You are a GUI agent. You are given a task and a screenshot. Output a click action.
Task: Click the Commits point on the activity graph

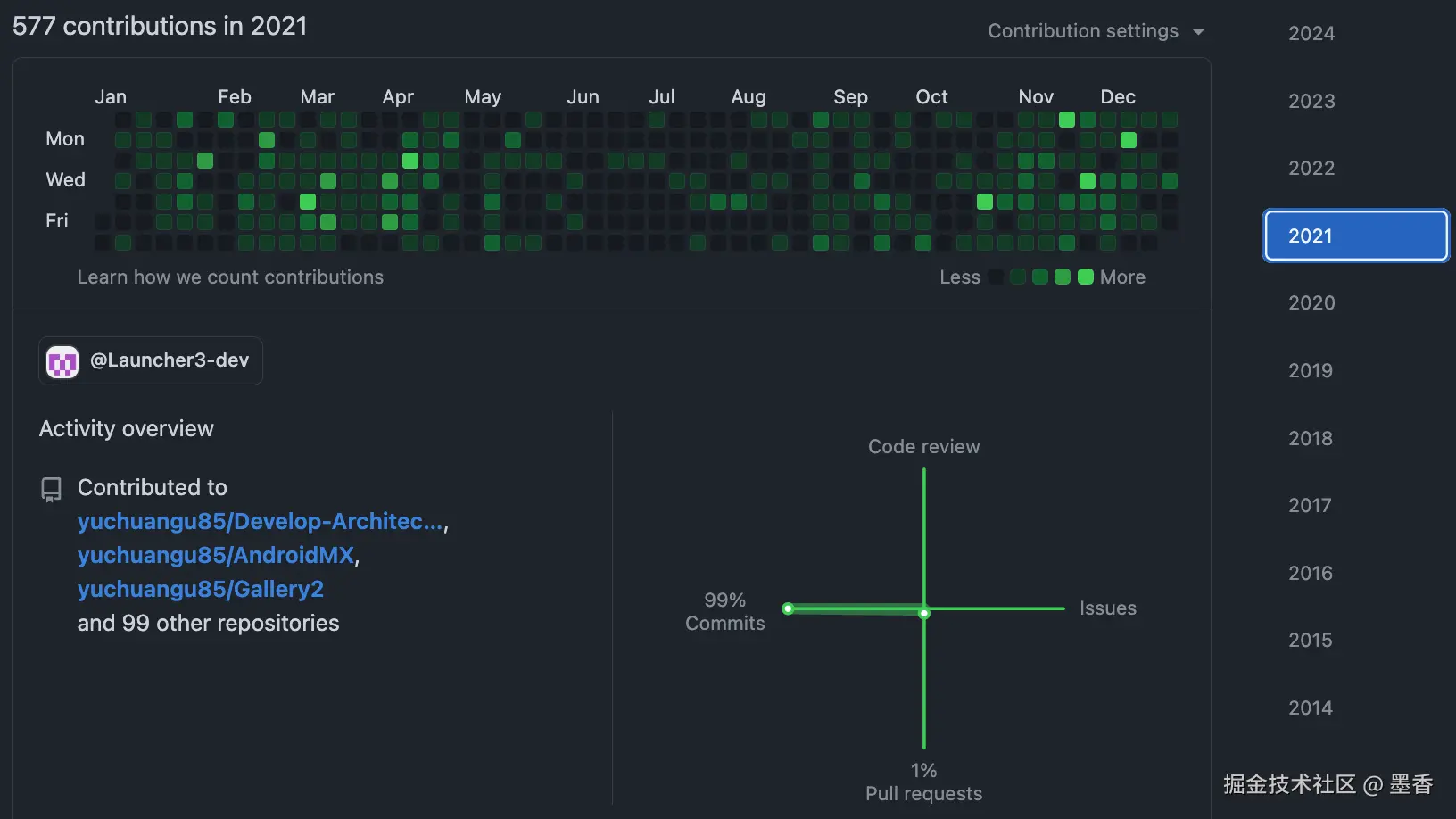click(x=787, y=608)
